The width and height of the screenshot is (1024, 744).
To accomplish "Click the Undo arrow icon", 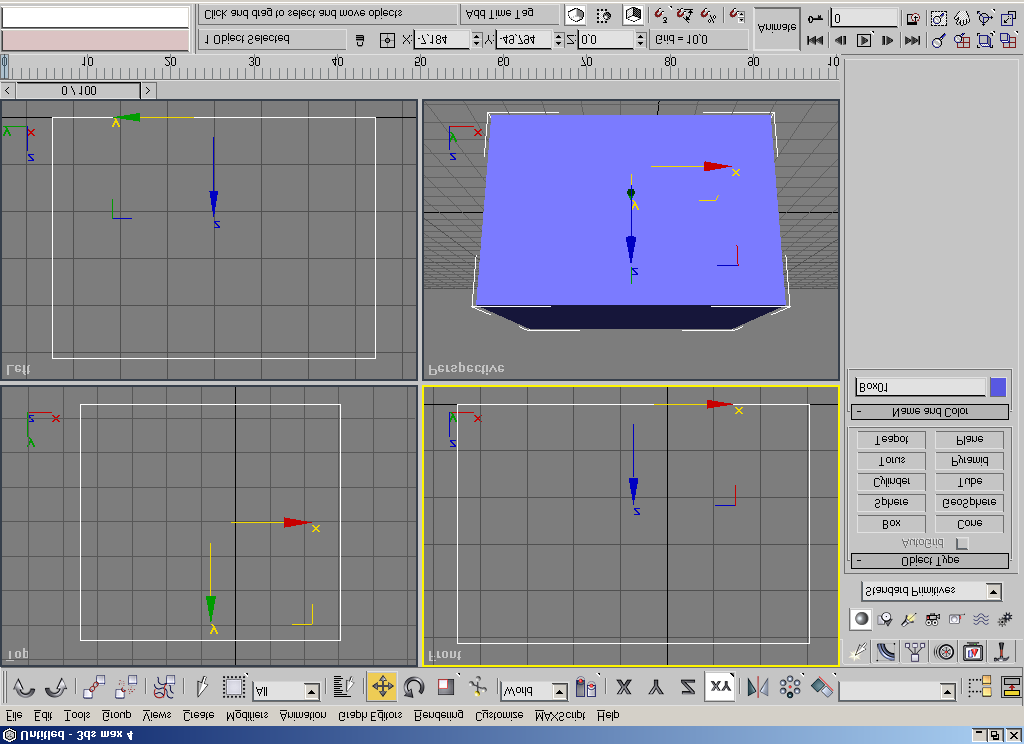I will click(24, 687).
